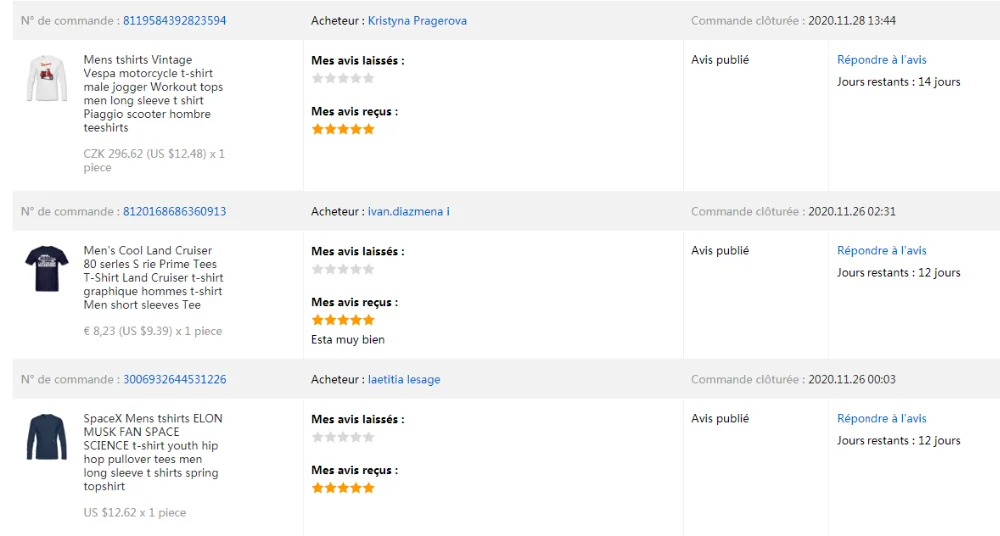1000x536 pixels.
Task: Click the SpaceX long sleeve shirt thumbnail
Action: 46,437
